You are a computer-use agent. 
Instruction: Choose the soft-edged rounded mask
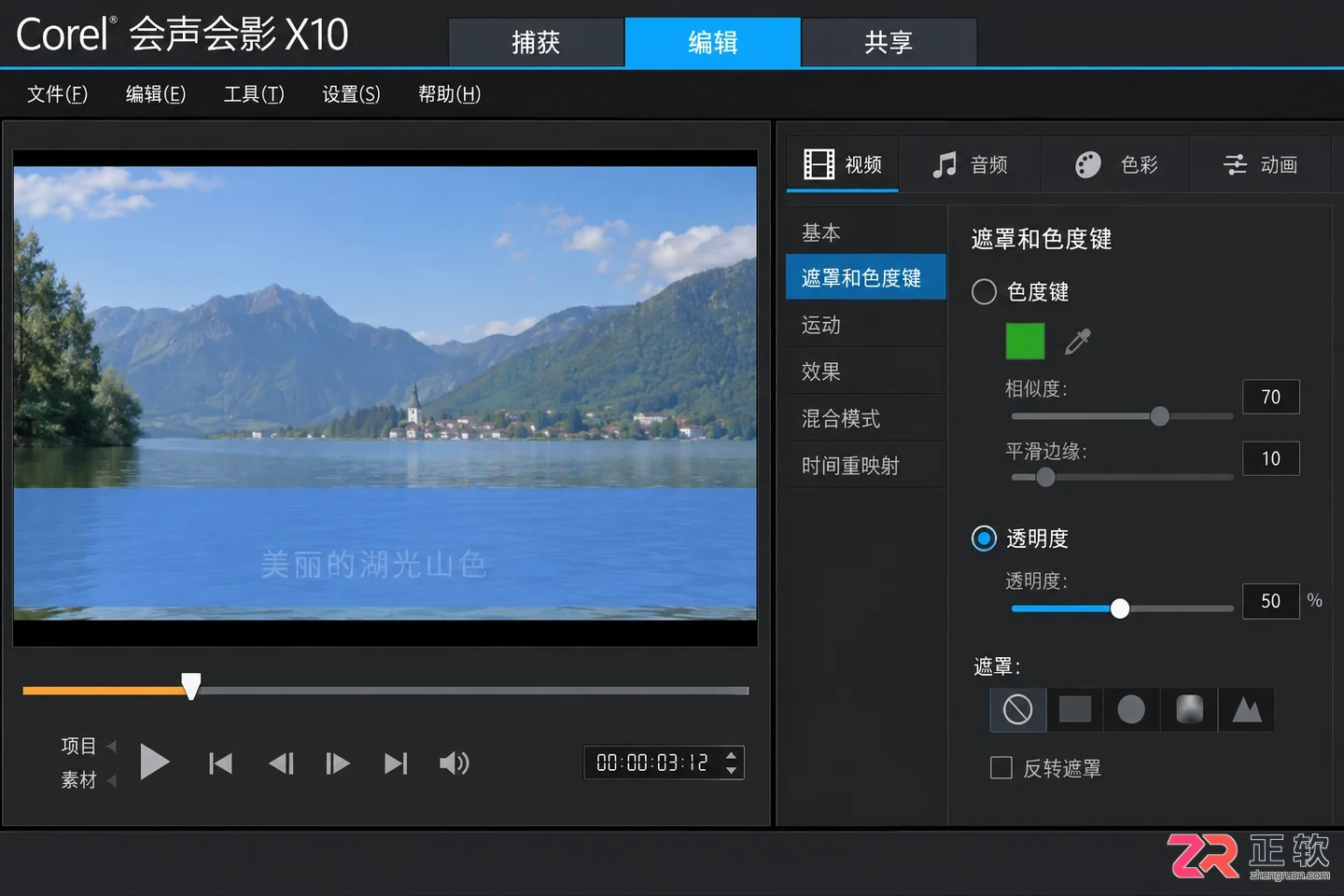[1189, 709]
